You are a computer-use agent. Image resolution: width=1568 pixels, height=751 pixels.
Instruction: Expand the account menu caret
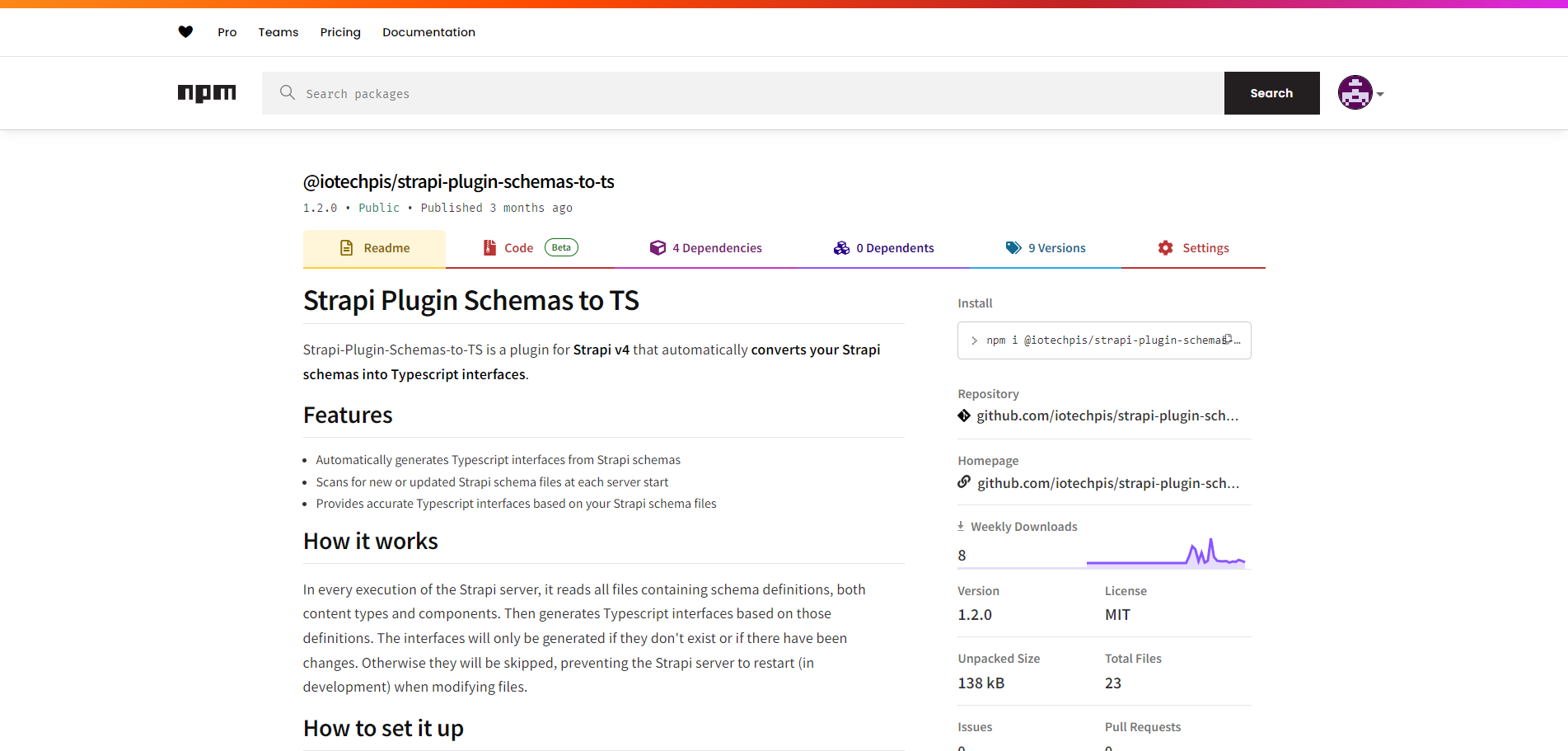1380,94
